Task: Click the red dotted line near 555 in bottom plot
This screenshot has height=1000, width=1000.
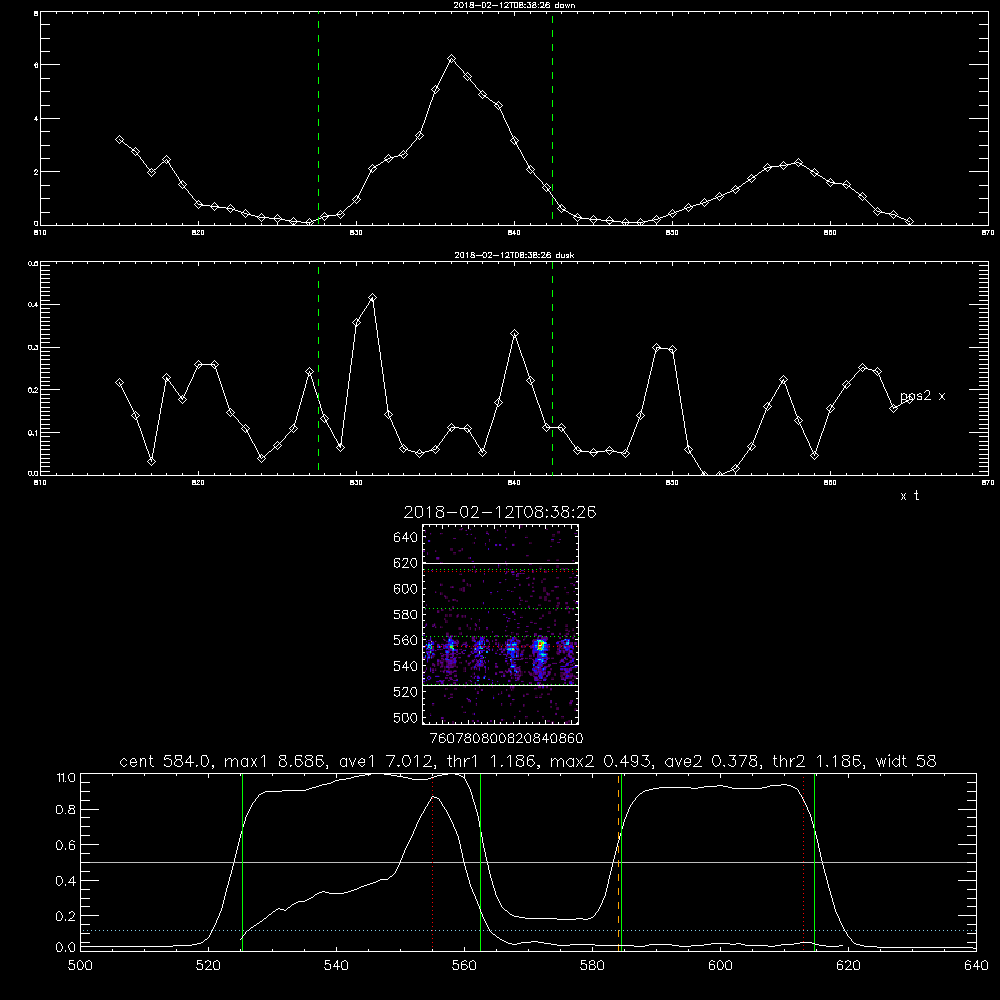Action: point(432,861)
